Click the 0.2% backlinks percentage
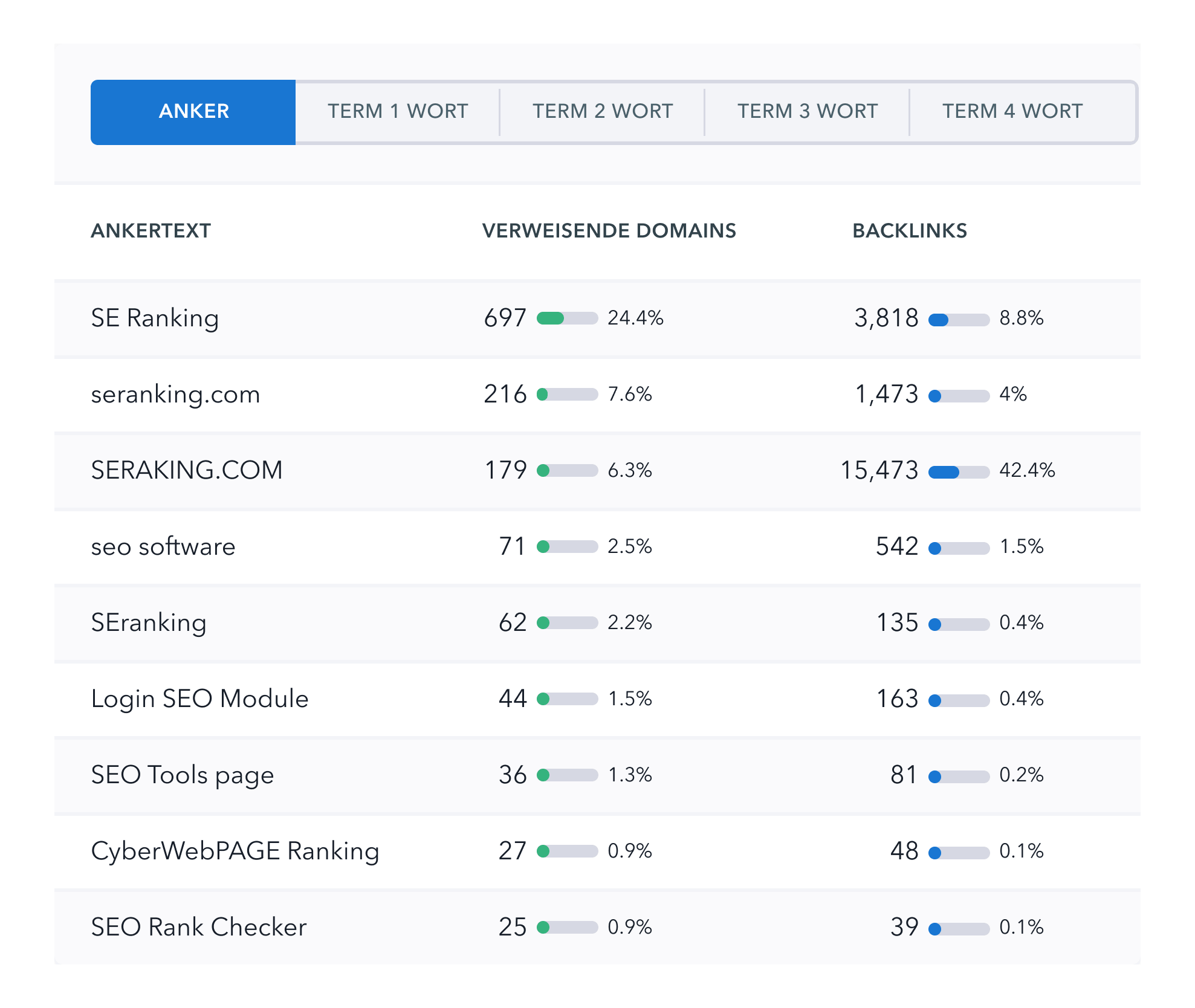The height and width of the screenshot is (1008, 1195). coord(1022,775)
